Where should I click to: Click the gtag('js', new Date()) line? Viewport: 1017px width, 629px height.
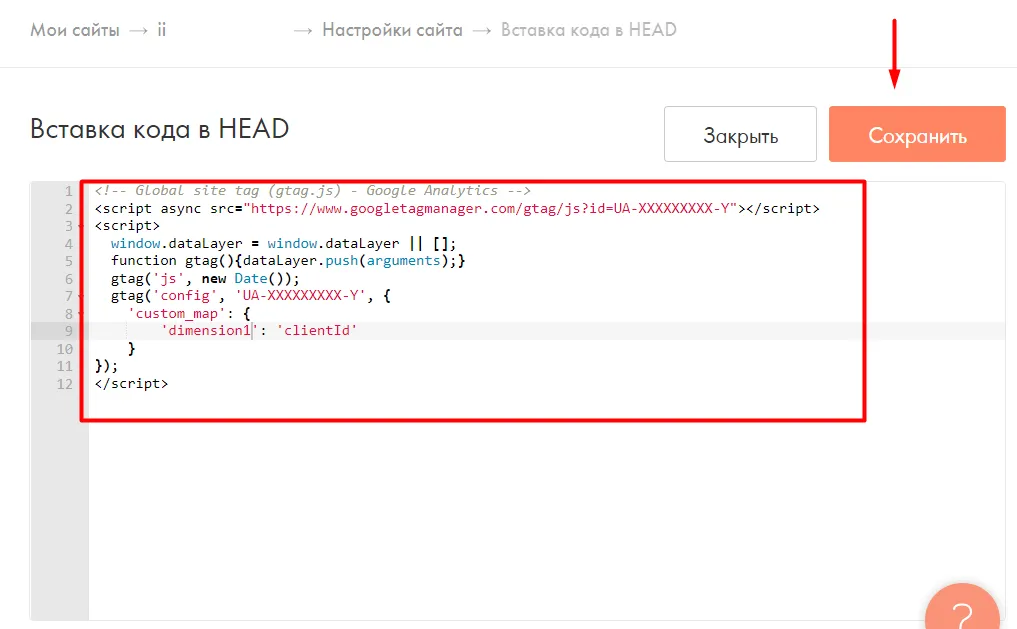pos(205,279)
